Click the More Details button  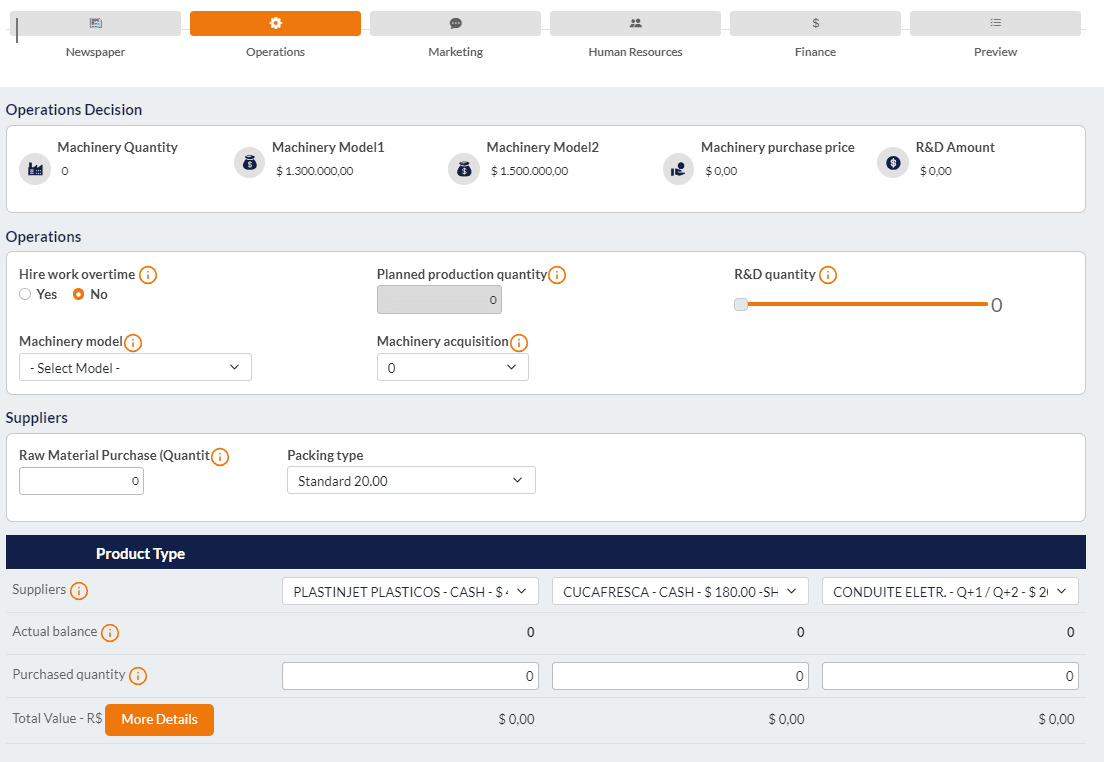[159, 720]
